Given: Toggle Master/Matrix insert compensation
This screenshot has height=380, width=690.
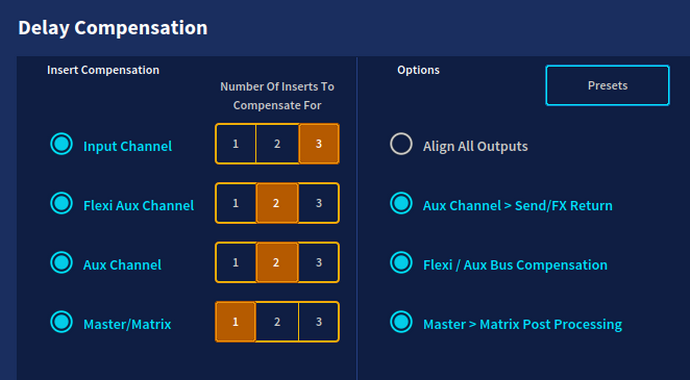Looking at the screenshot, I should (61, 322).
